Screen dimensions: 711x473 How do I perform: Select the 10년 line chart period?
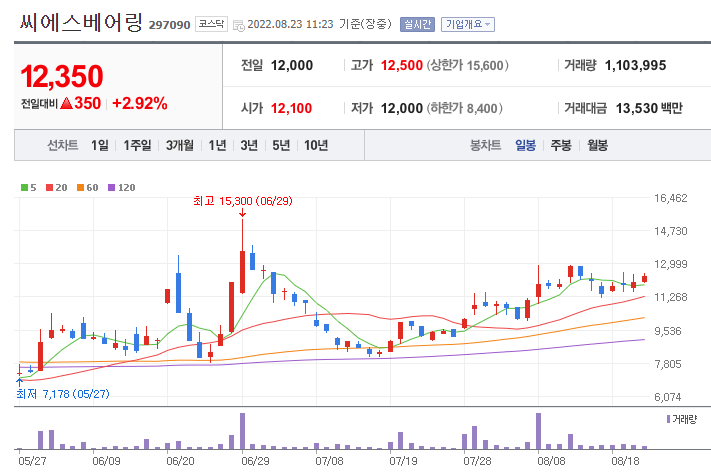click(316, 146)
